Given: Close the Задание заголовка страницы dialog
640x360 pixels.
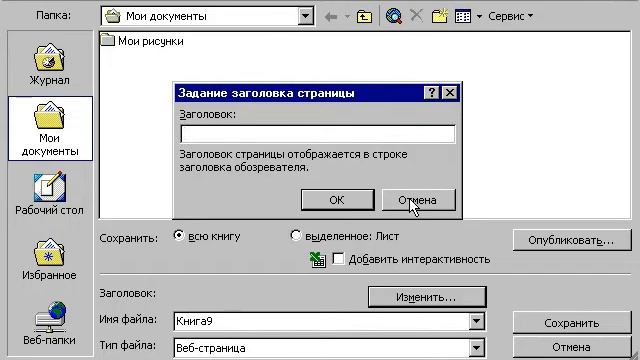Looking at the screenshot, I should click(450, 93).
